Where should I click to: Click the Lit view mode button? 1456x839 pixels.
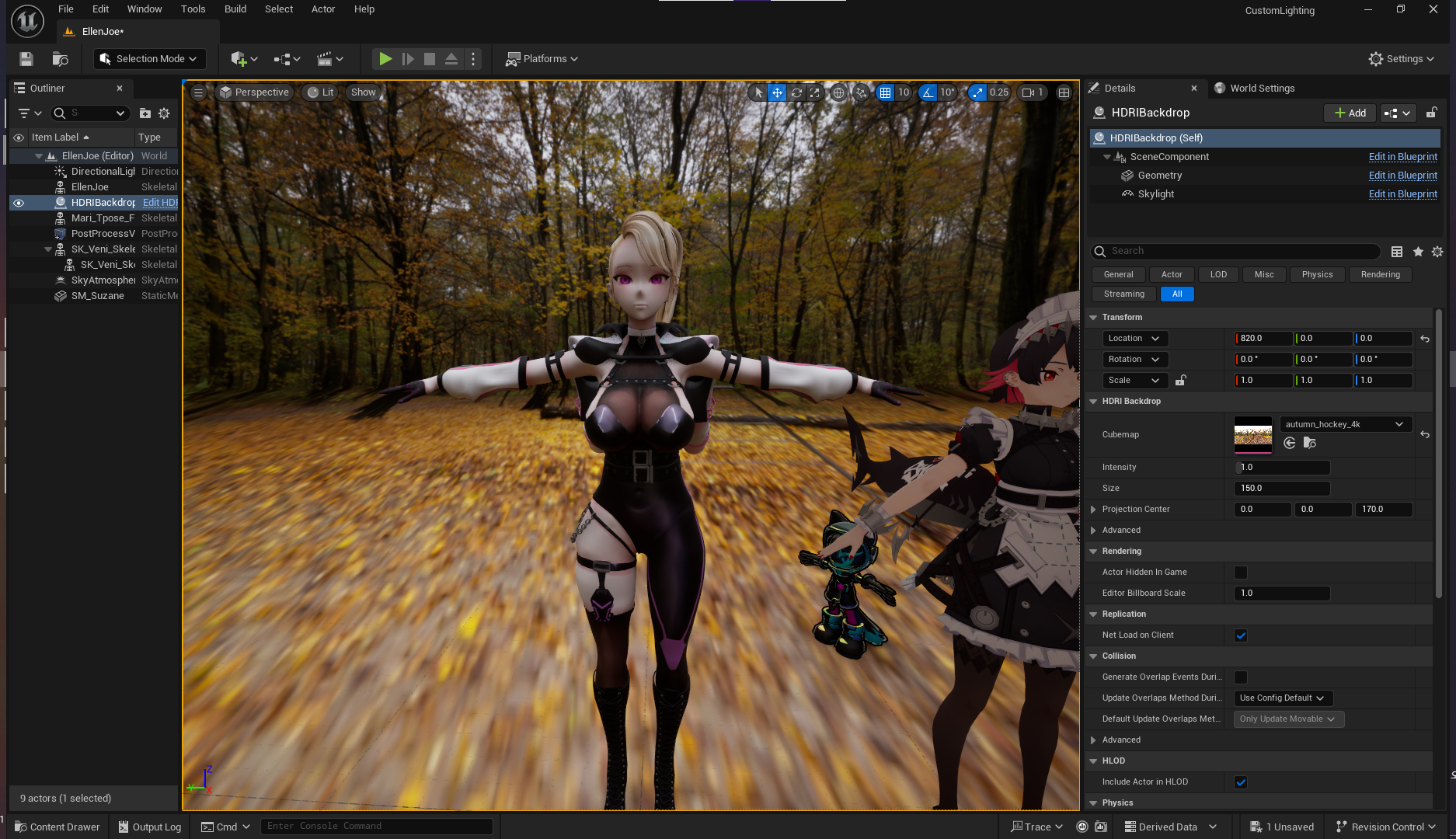tap(320, 92)
